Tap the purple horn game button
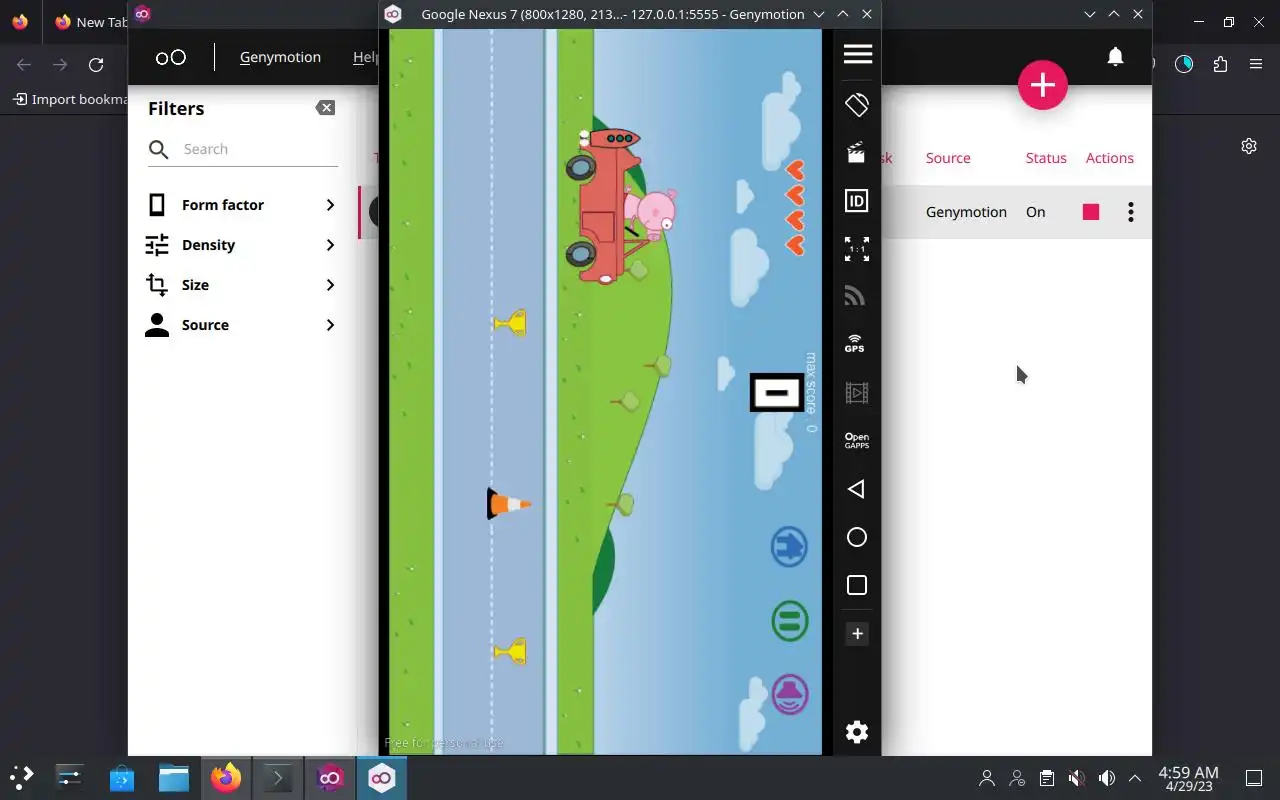1280x800 pixels. click(790, 694)
